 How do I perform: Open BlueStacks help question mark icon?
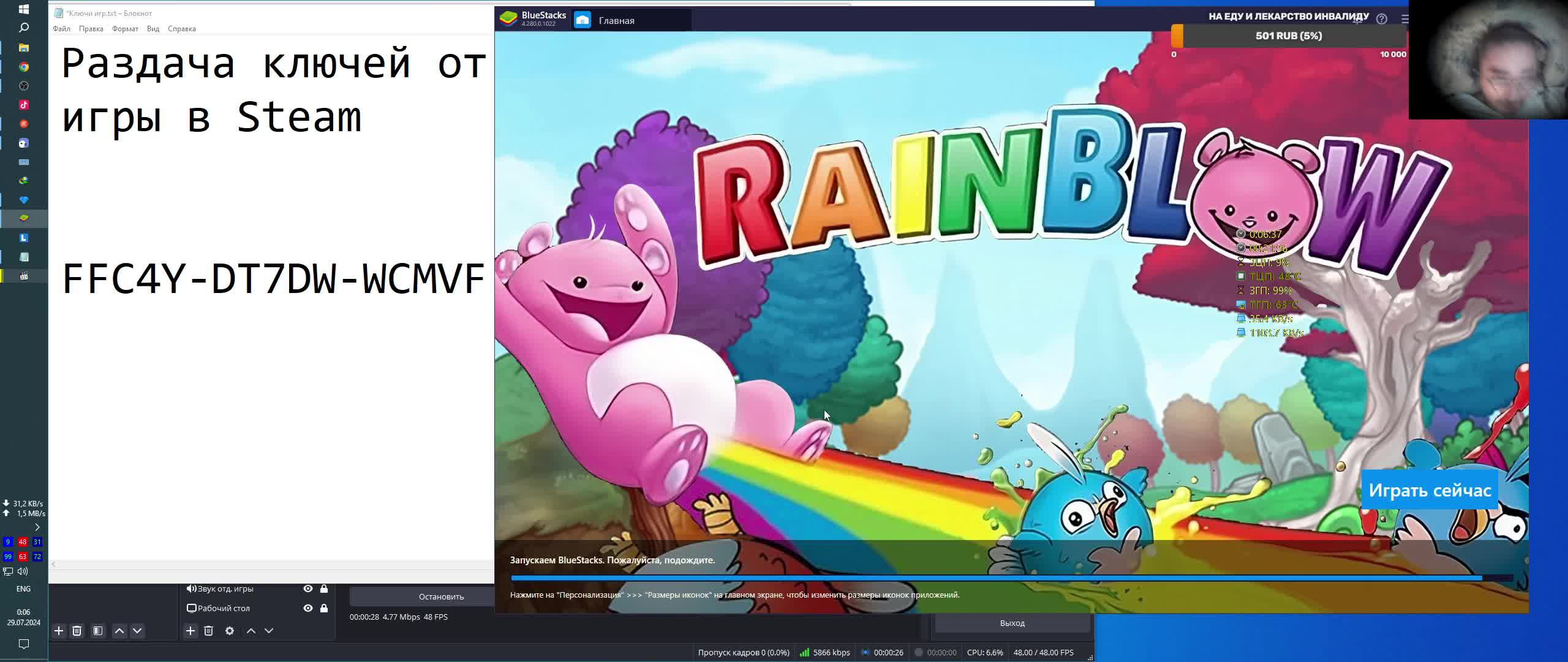[x=1381, y=19]
